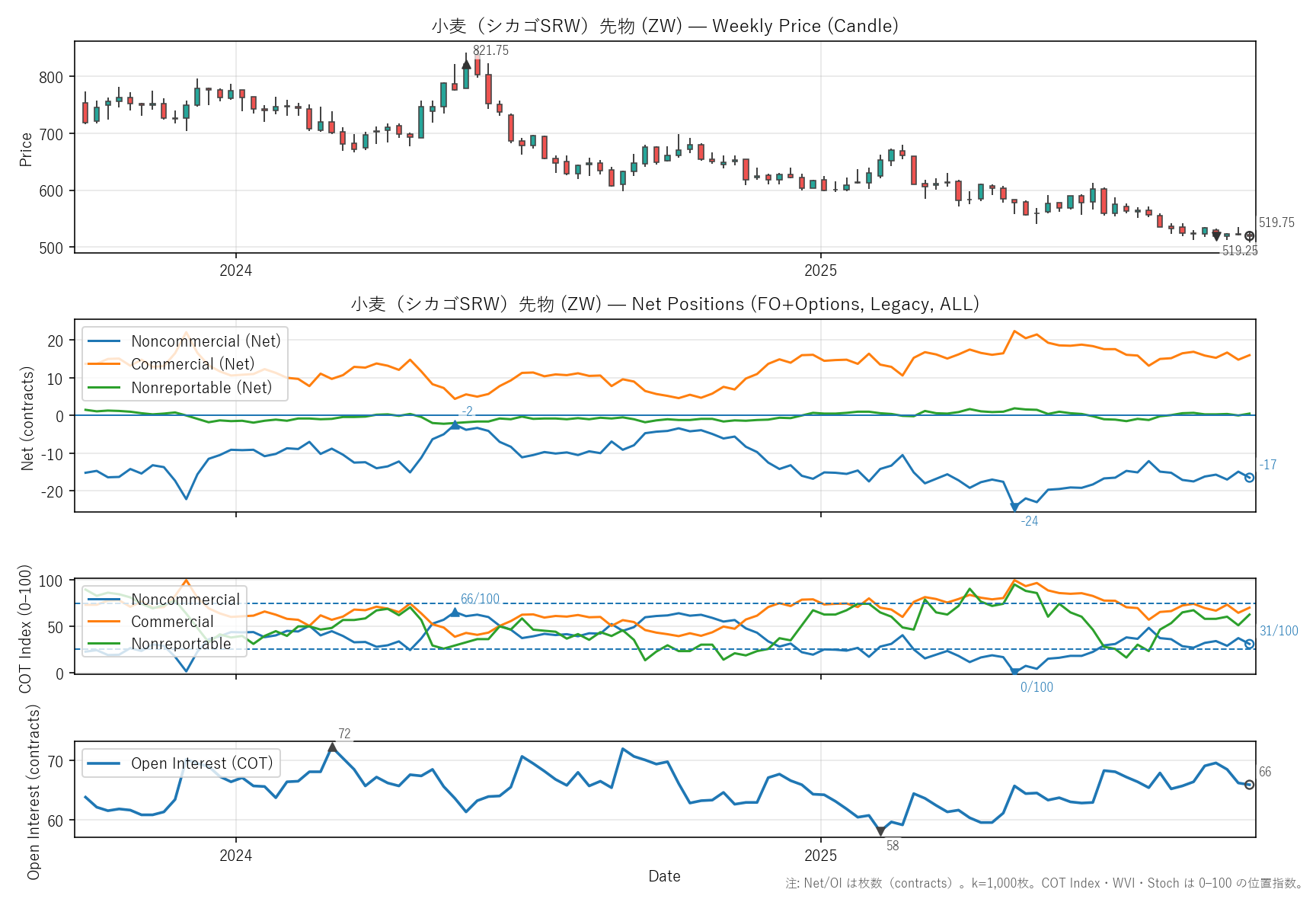
Task: Click the last Noncommercial net circle at -17
Action: (1250, 478)
